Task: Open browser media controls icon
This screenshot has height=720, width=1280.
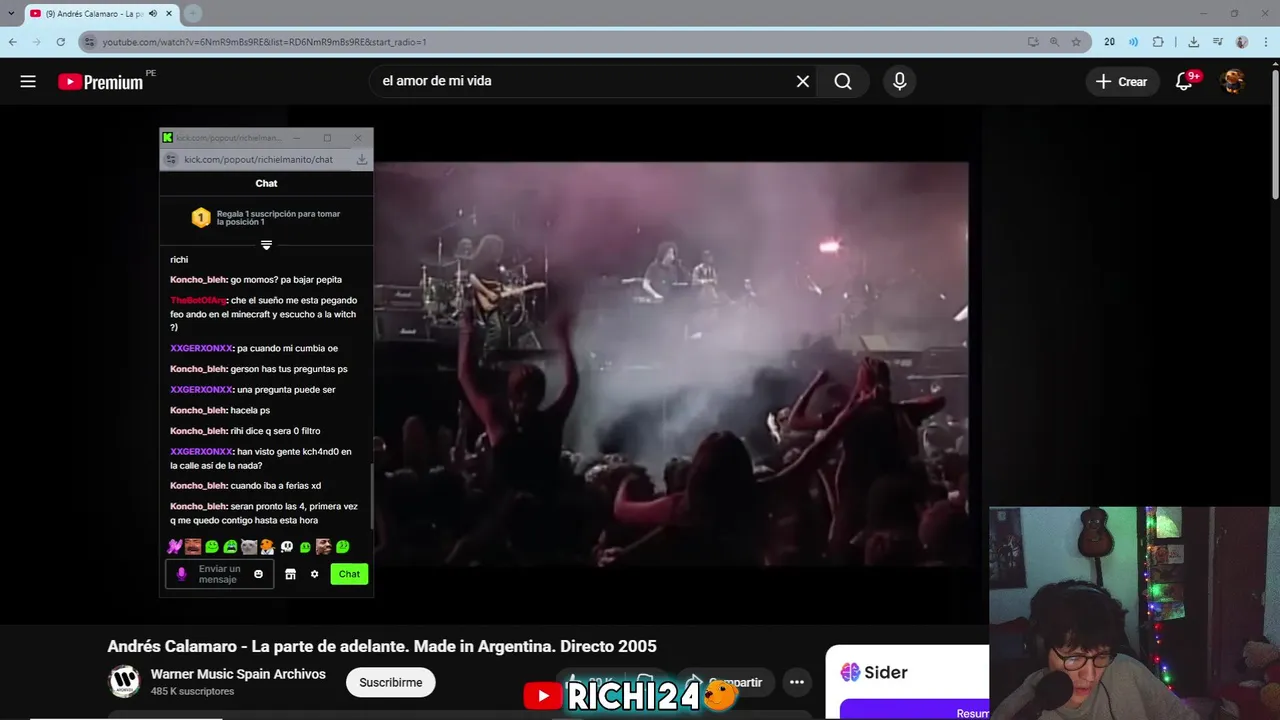Action: [x=1218, y=42]
